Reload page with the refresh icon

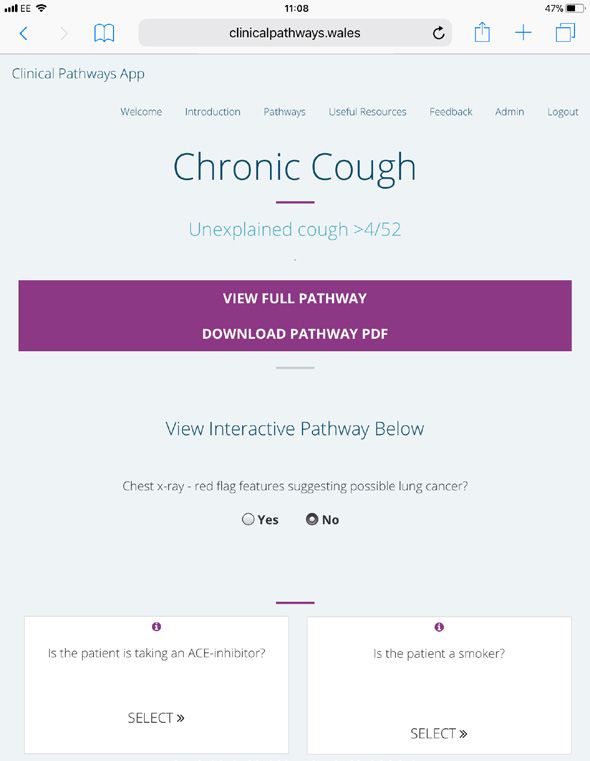pyautogui.click(x=438, y=33)
